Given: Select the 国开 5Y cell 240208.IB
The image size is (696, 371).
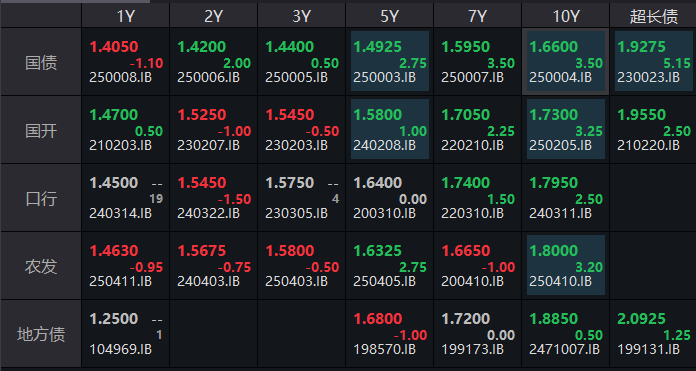Looking at the screenshot, I should click(x=390, y=129).
